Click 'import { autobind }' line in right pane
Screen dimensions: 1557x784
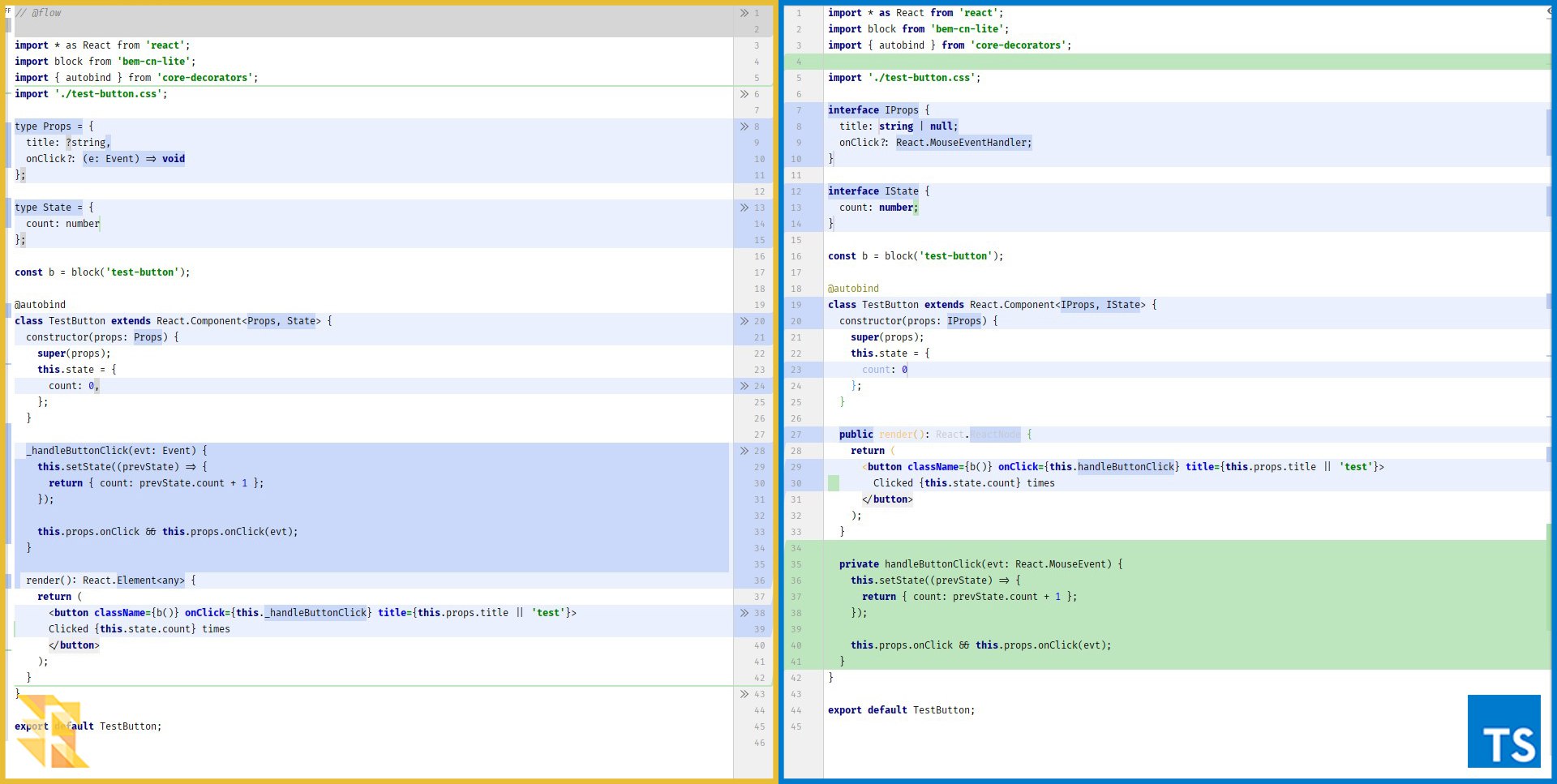click(x=950, y=45)
